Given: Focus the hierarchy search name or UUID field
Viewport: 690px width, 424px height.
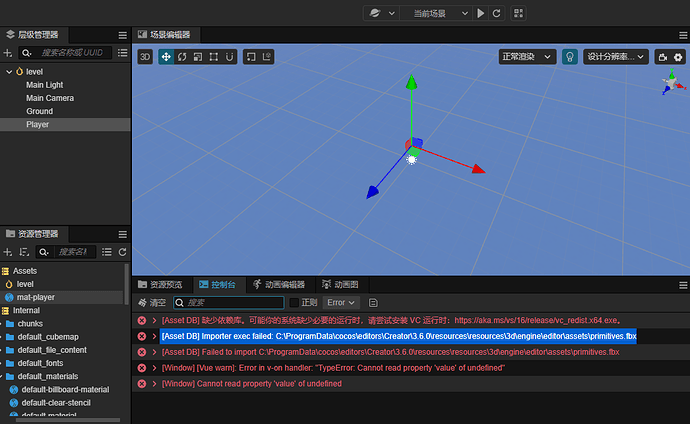Looking at the screenshot, I should [x=72, y=53].
